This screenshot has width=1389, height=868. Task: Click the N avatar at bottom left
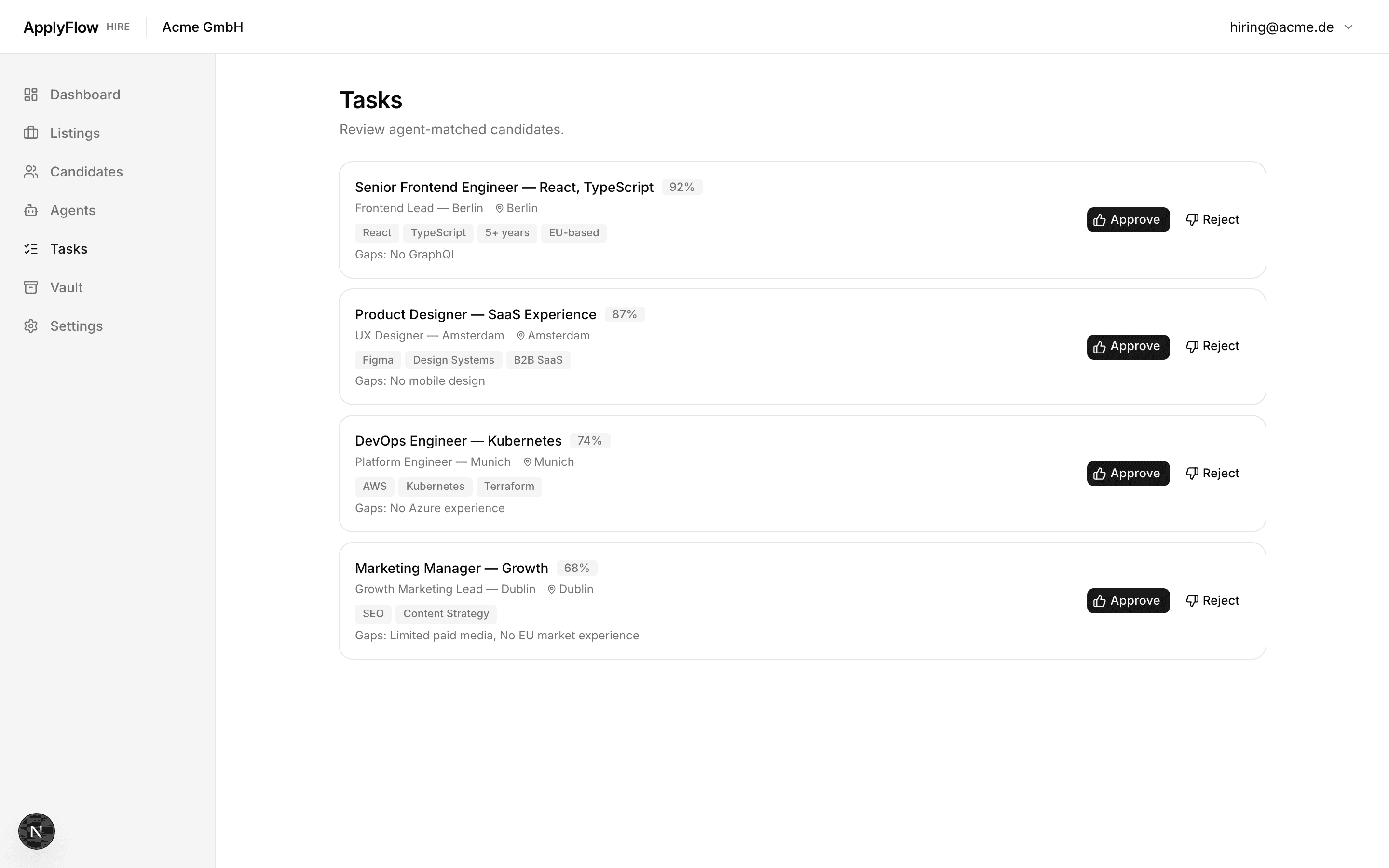(x=36, y=831)
